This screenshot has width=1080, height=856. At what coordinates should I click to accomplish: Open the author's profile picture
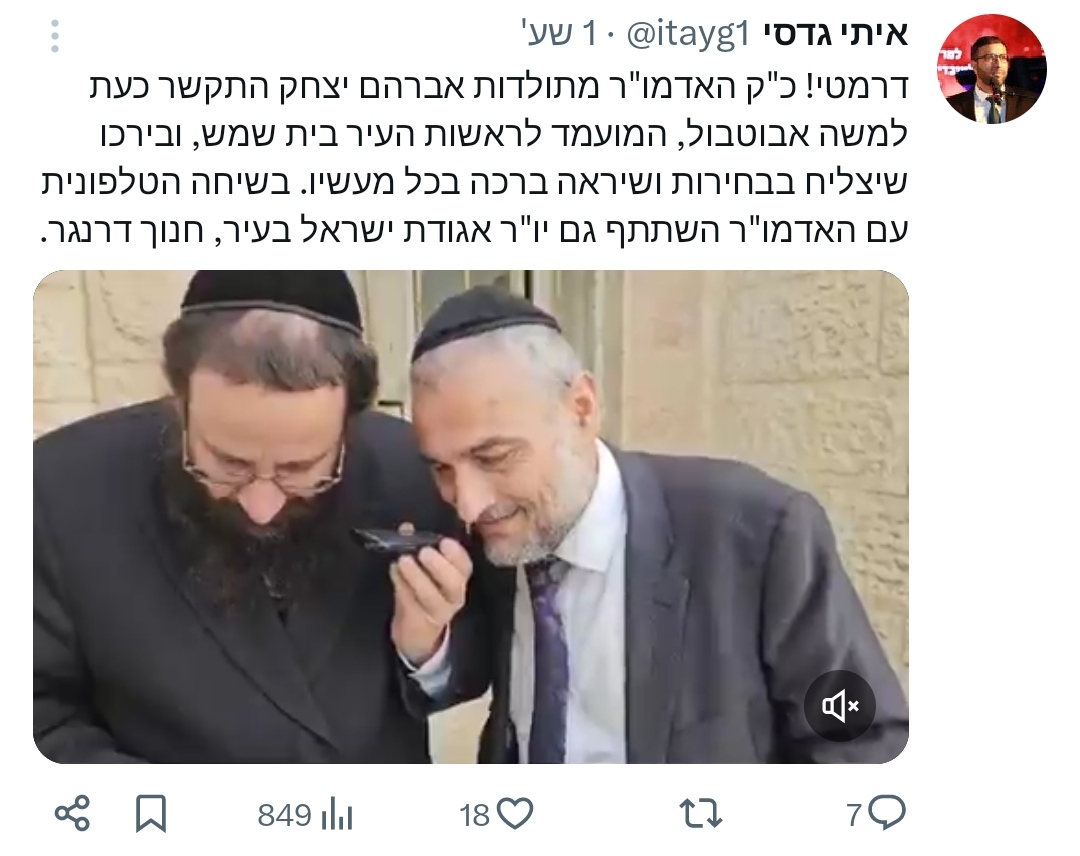click(x=992, y=70)
